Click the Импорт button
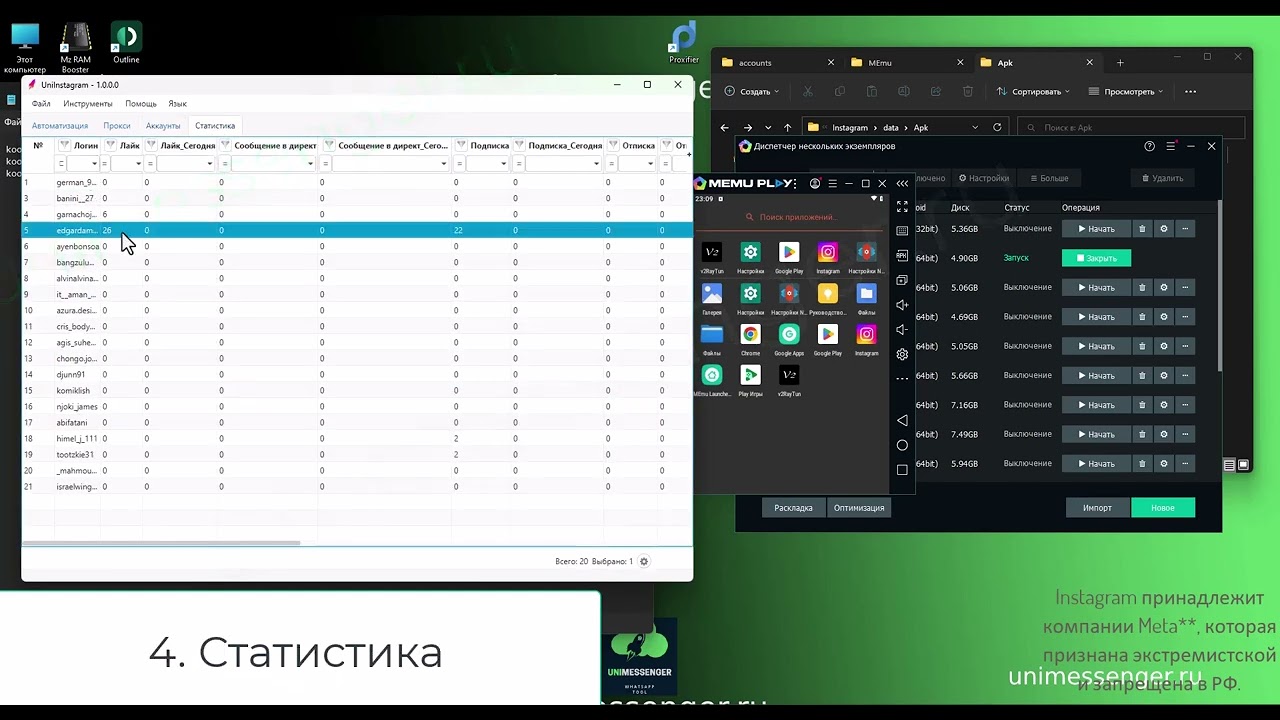The width and height of the screenshot is (1280, 720). point(1097,508)
